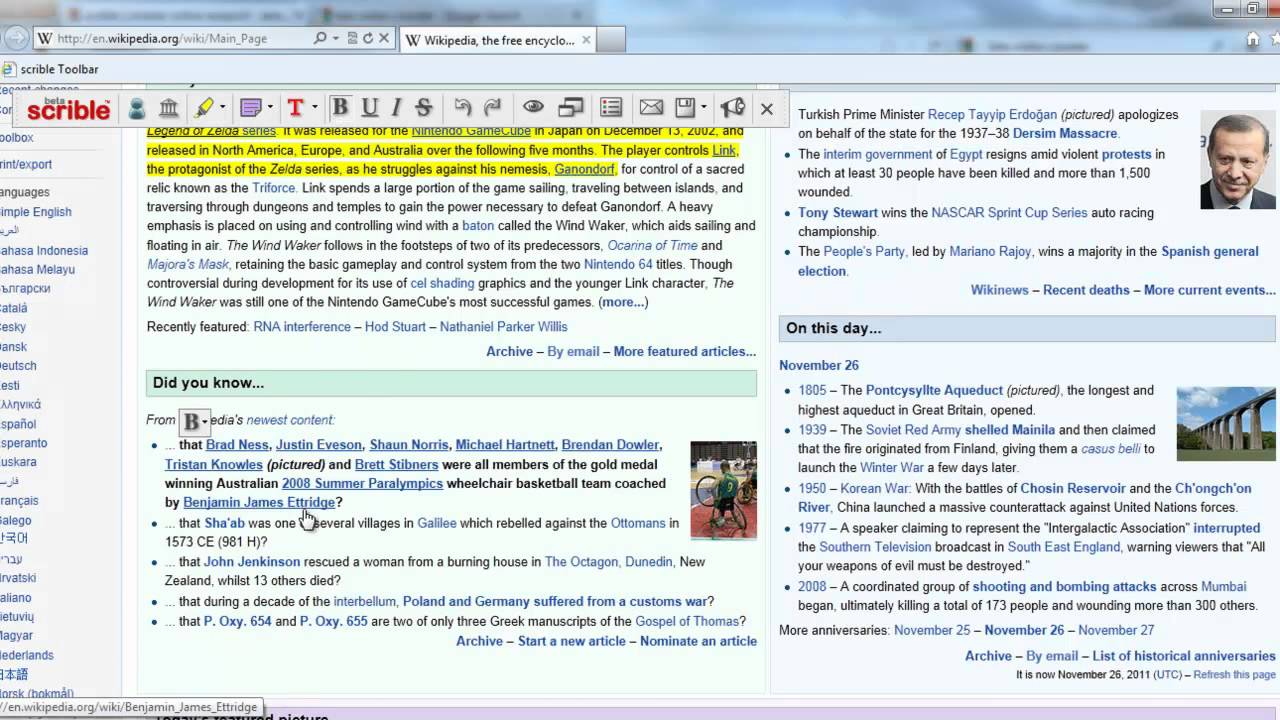Expand the save options dropdown arrow

tap(704, 108)
